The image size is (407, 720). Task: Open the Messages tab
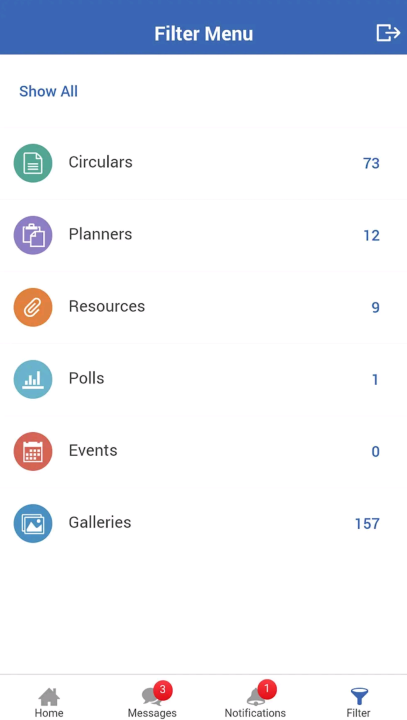[x=152, y=703]
